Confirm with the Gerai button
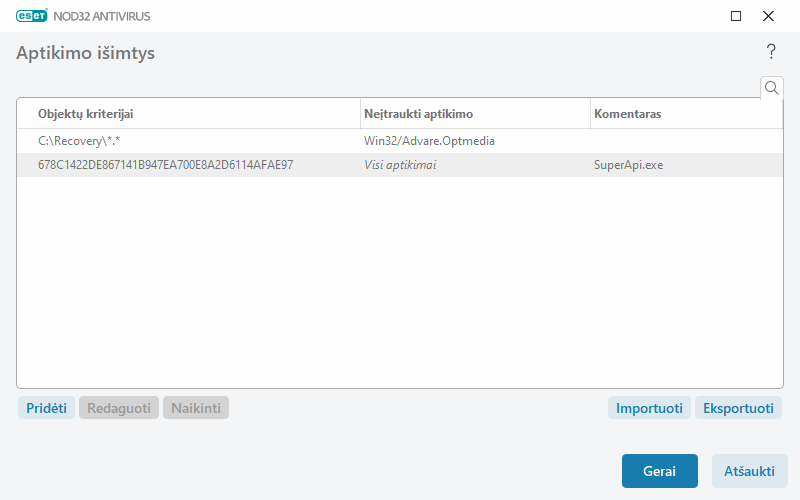The width and height of the screenshot is (800, 500). (x=660, y=471)
